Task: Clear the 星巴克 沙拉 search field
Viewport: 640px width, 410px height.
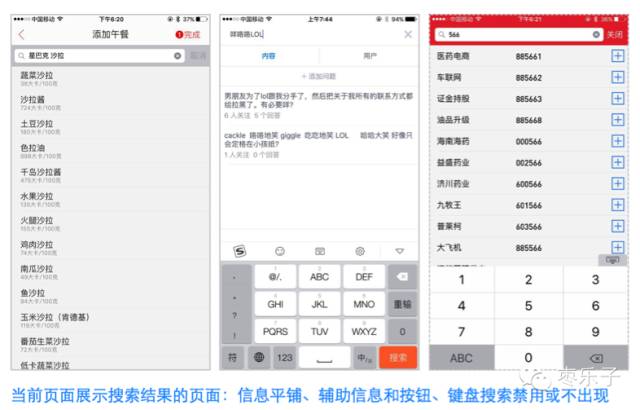Action: click(178, 56)
